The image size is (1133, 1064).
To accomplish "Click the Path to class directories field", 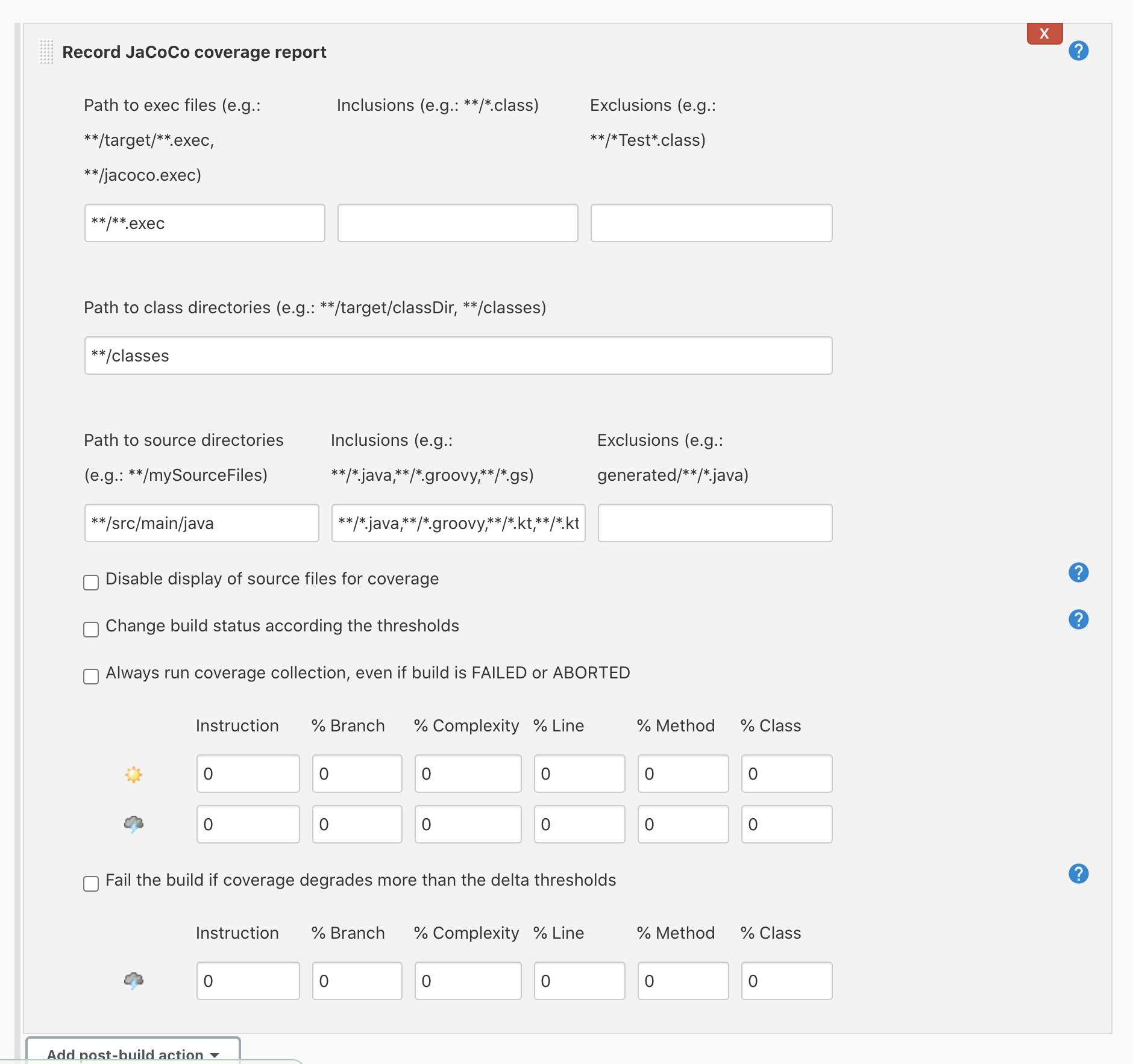I will point(458,355).
